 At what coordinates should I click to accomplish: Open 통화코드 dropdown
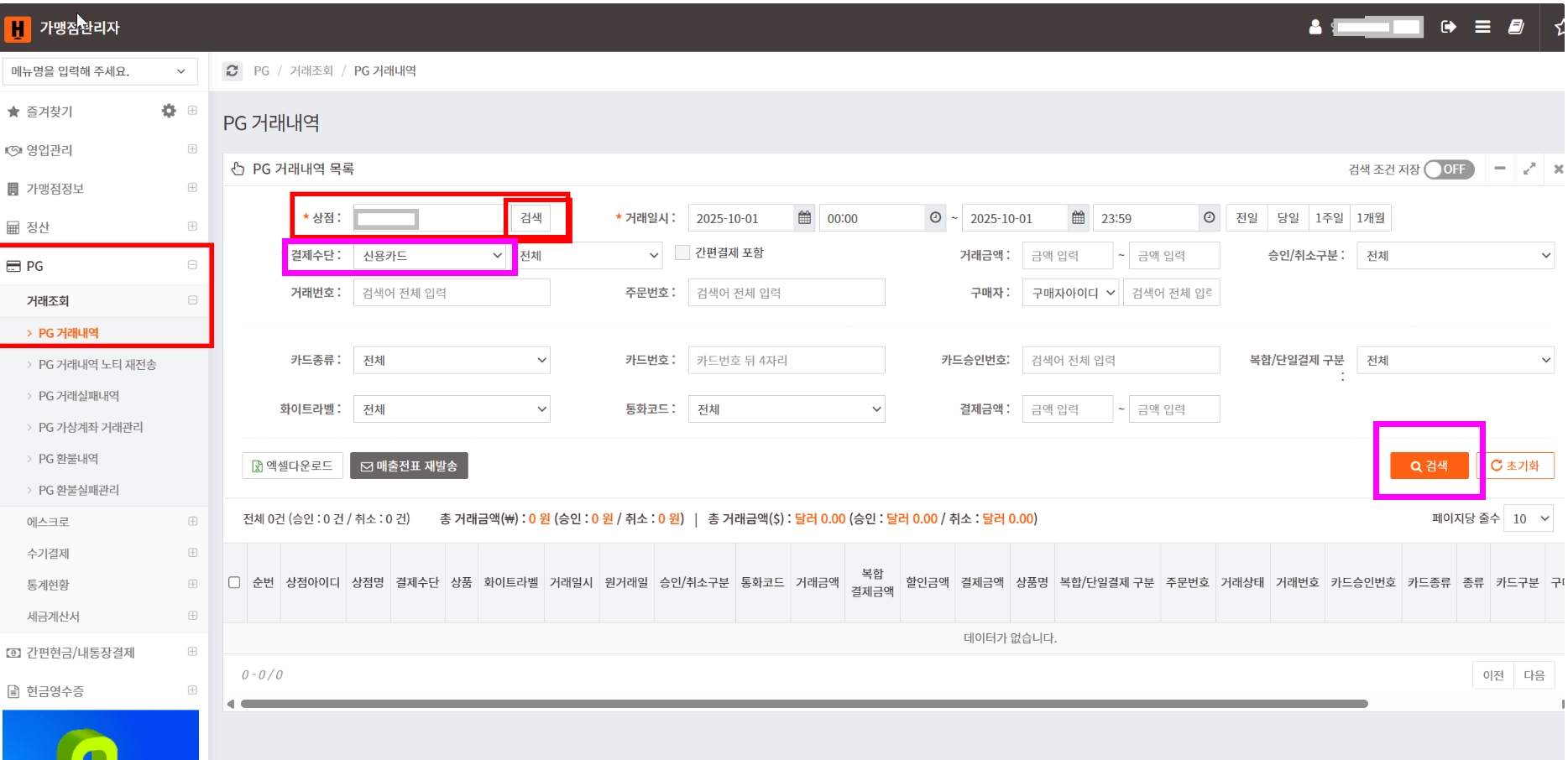787,409
